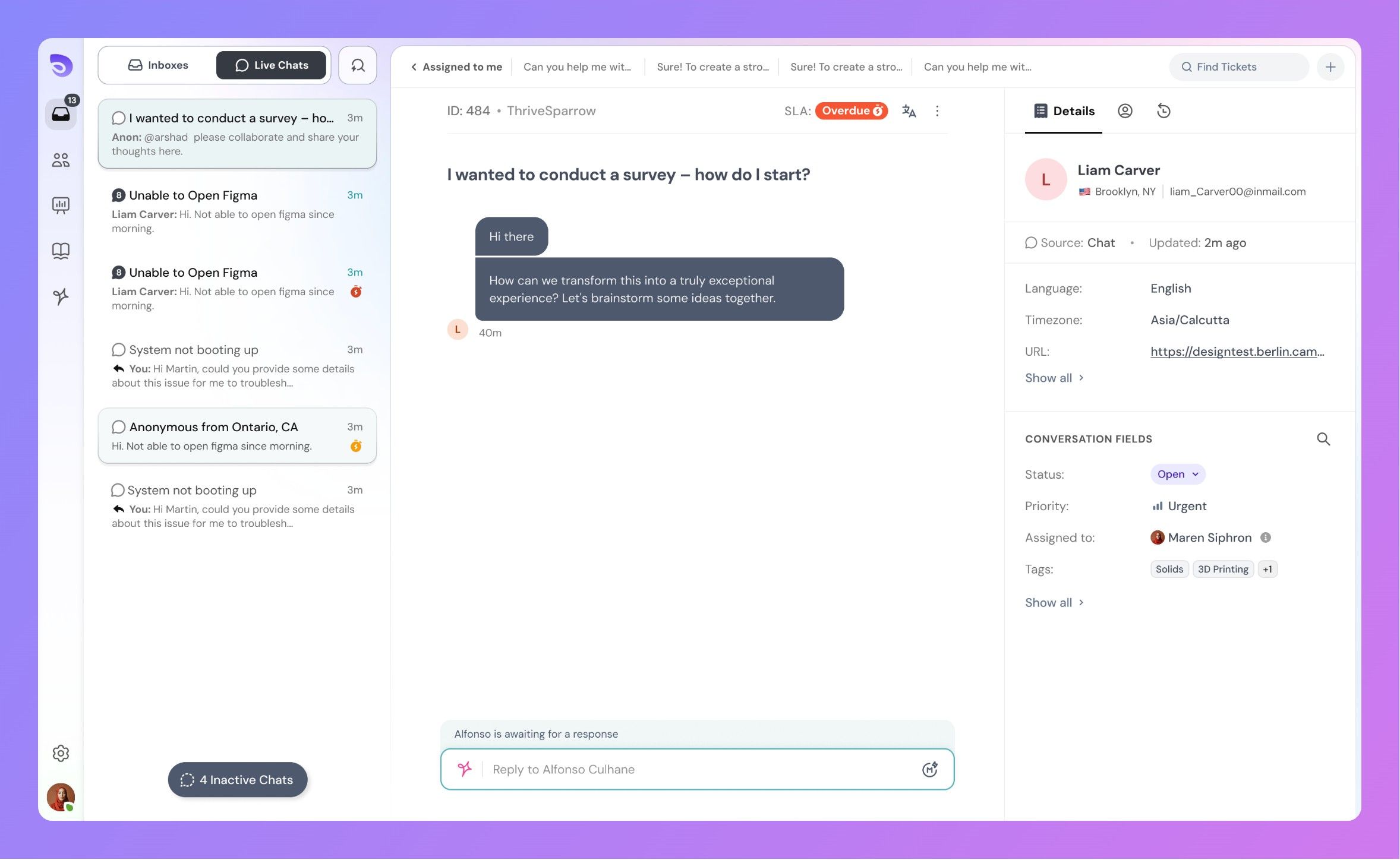Screen dimensions: 1400x860
Task: Toggle the headset availability button
Action: click(x=358, y=65)
